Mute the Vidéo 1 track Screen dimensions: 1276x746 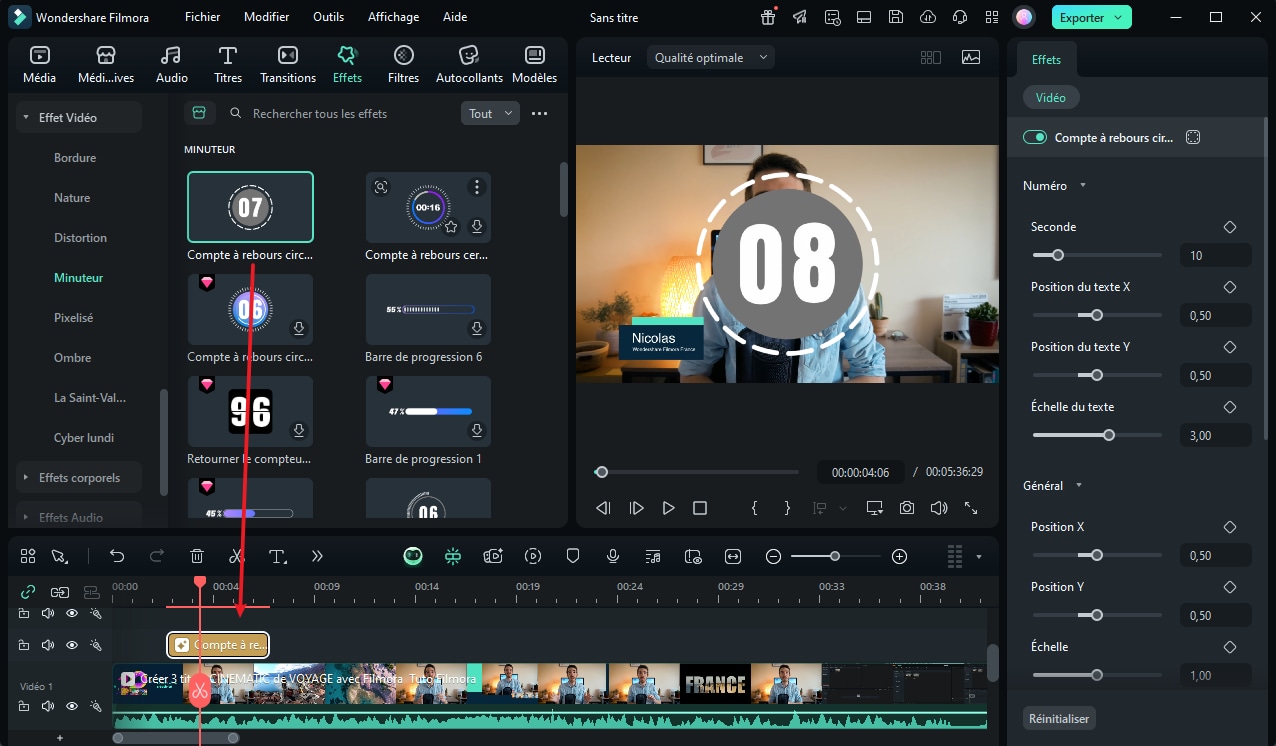(47, 706)
